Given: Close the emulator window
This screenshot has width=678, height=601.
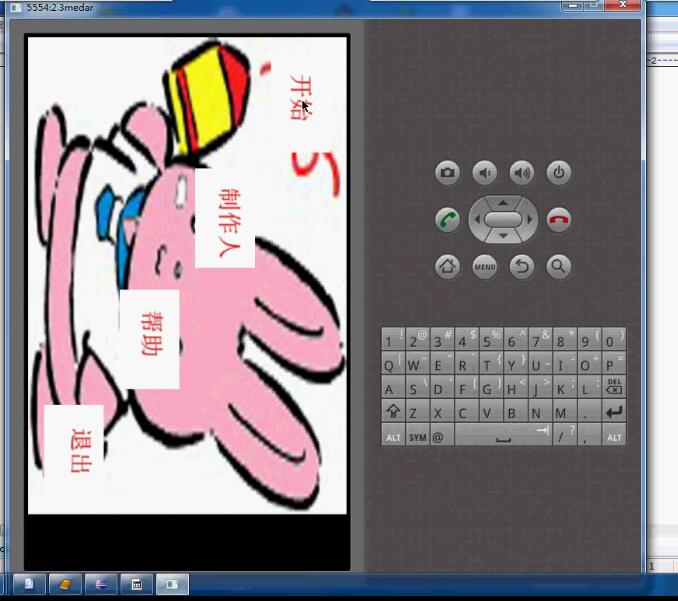Looking at the screenshot, I should 623,5.
